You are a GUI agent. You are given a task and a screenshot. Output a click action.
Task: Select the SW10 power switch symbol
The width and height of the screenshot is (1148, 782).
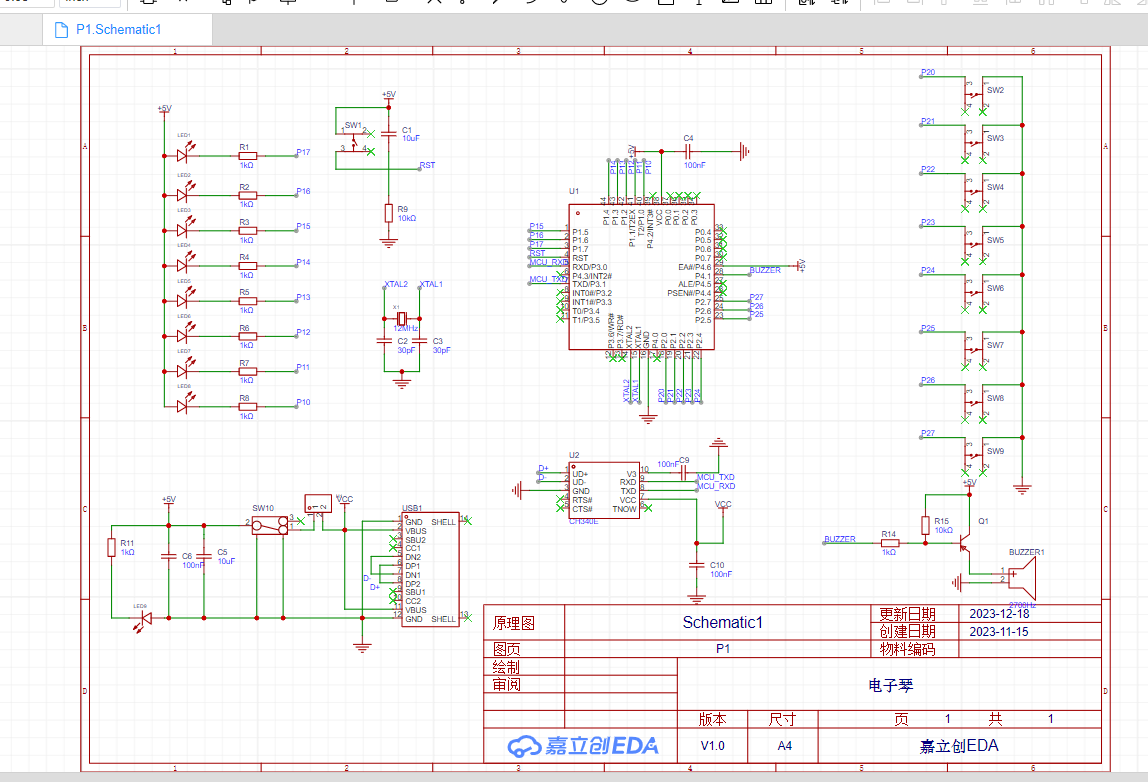pyautogui.click(x=270, y=525)
